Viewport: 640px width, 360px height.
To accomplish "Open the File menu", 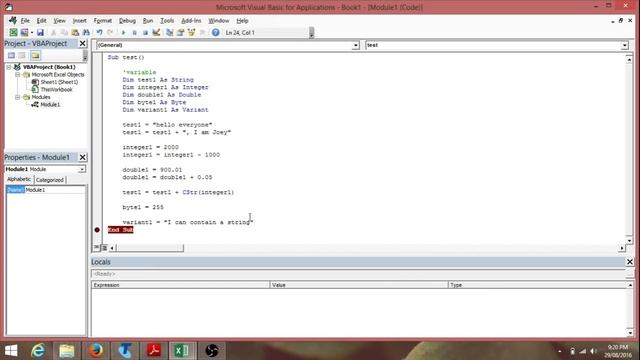I will (x=25, y=20).
